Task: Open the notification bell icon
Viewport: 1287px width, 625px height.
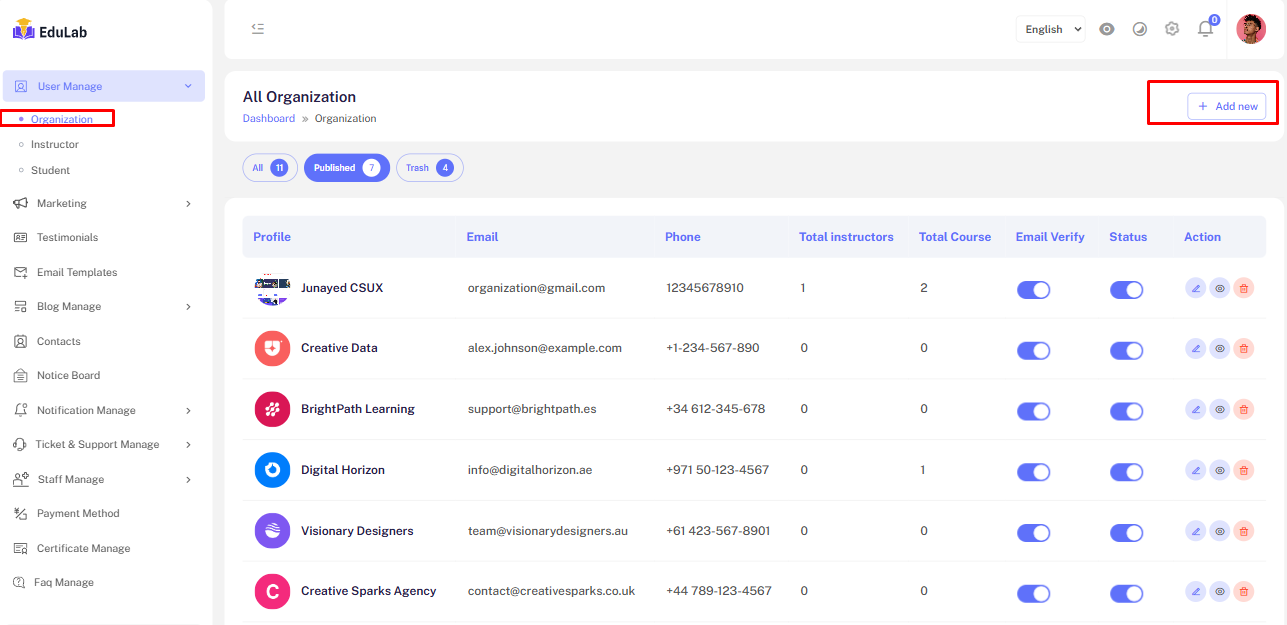Action: click(1205, 29)
